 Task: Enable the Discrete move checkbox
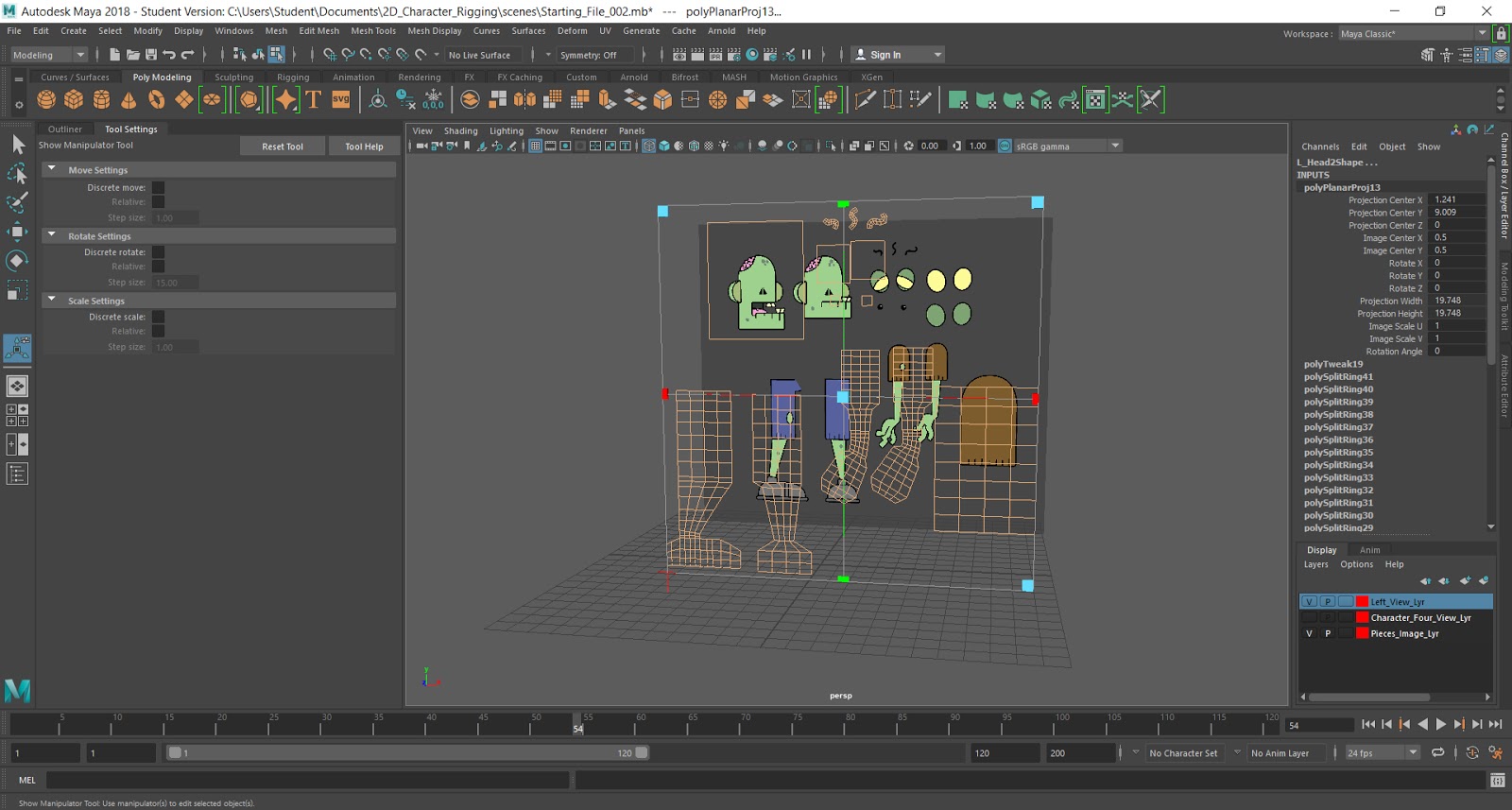pyautogui.click(x=159, y=188)
